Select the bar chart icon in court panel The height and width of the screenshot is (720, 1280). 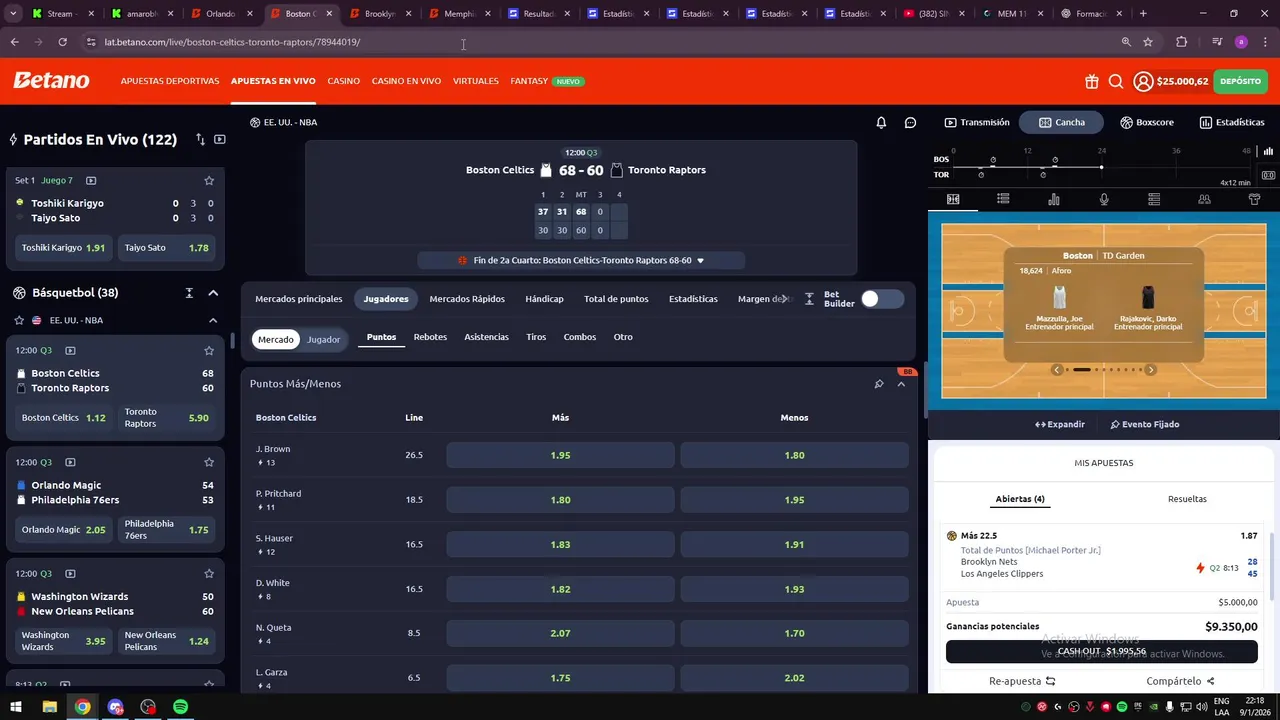tap(1053, 199)
